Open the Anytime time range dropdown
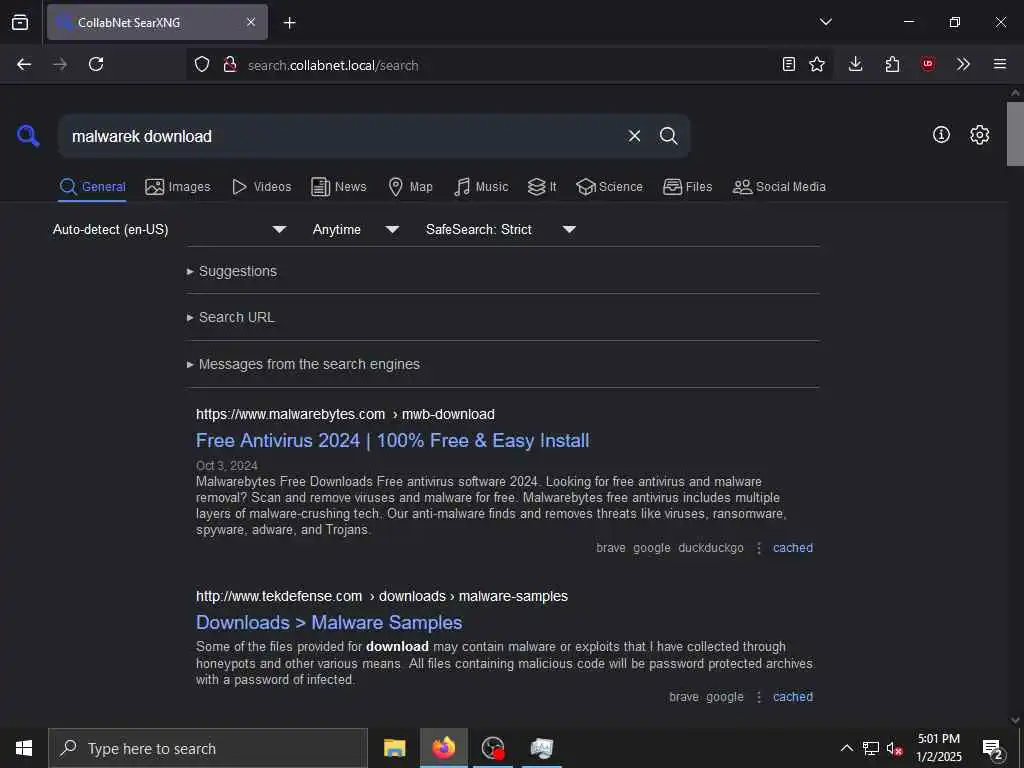The width and height of the screenshot is (1024, 768). (x=356, y=229)
